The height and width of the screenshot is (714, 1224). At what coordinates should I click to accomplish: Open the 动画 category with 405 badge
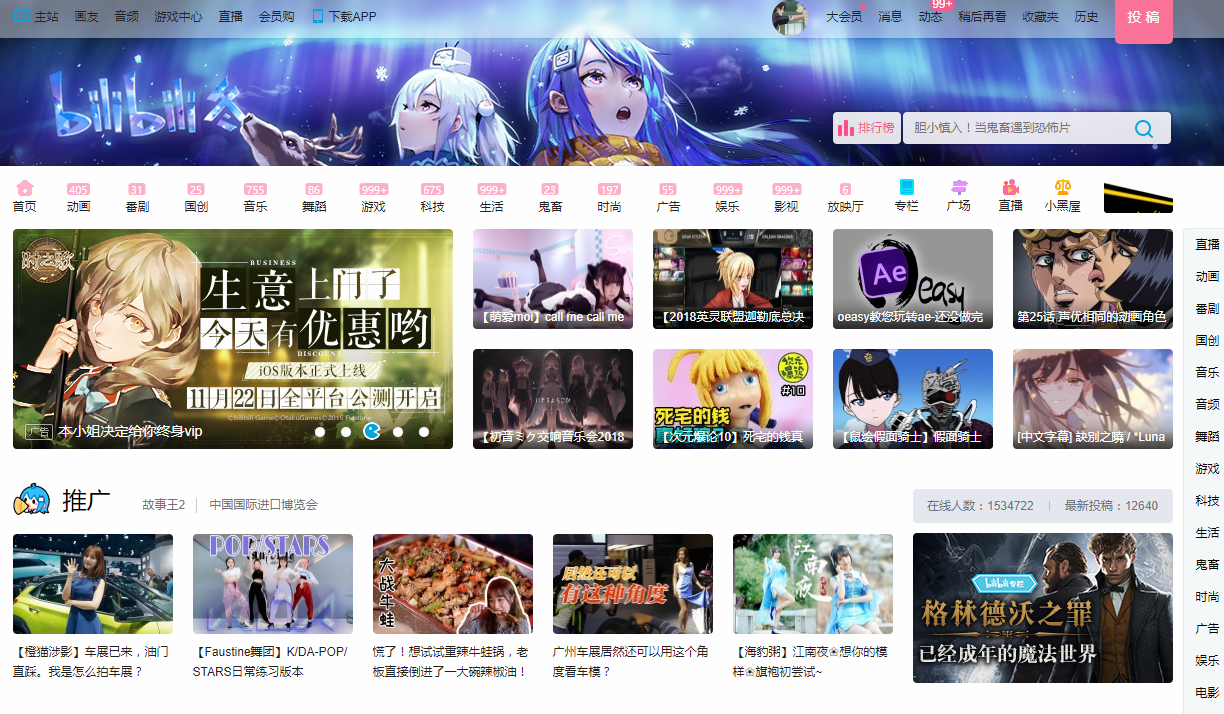click(x=79, y=198)
